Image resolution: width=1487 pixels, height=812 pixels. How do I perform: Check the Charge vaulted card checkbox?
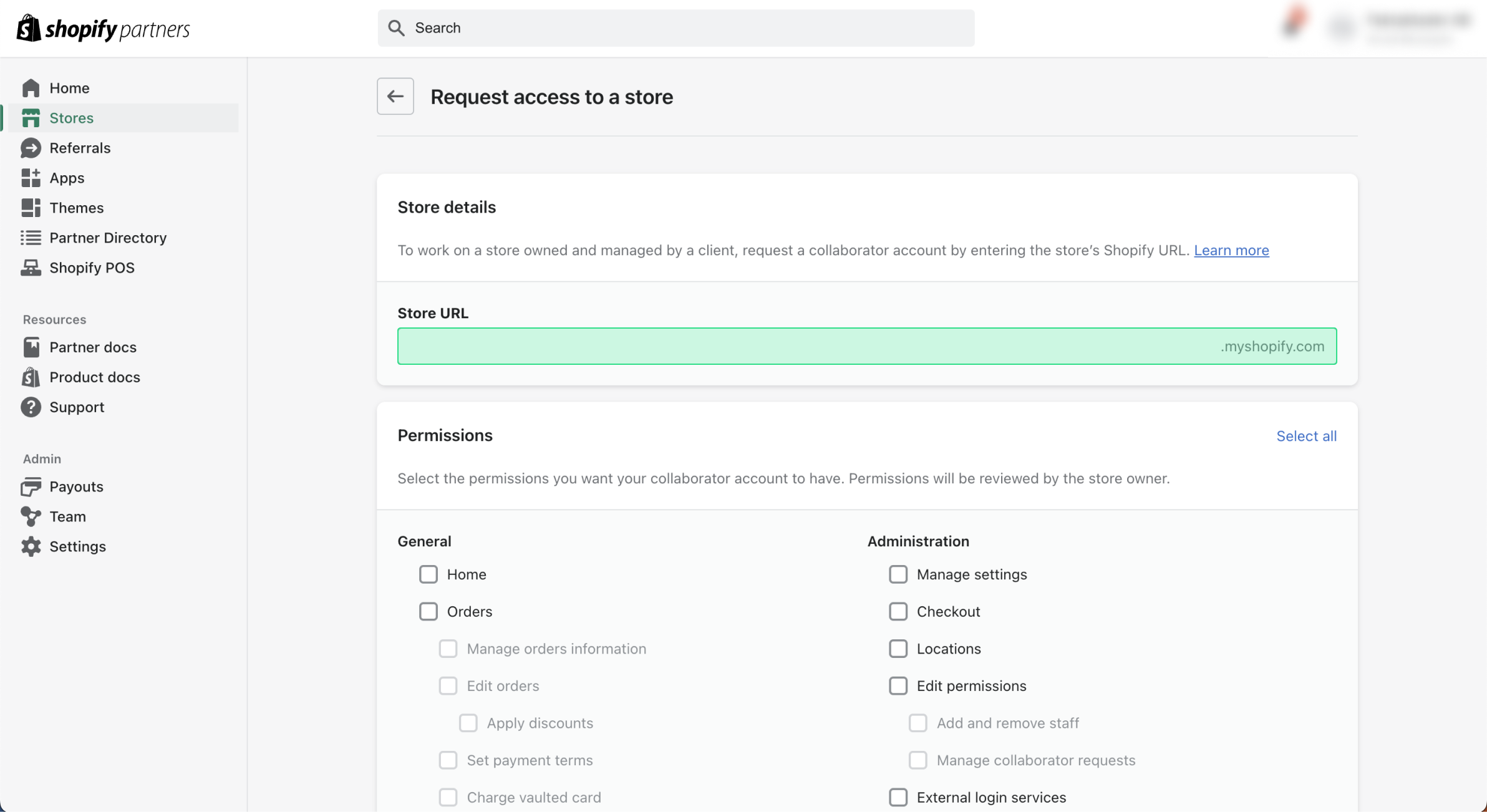coord(448,798)
